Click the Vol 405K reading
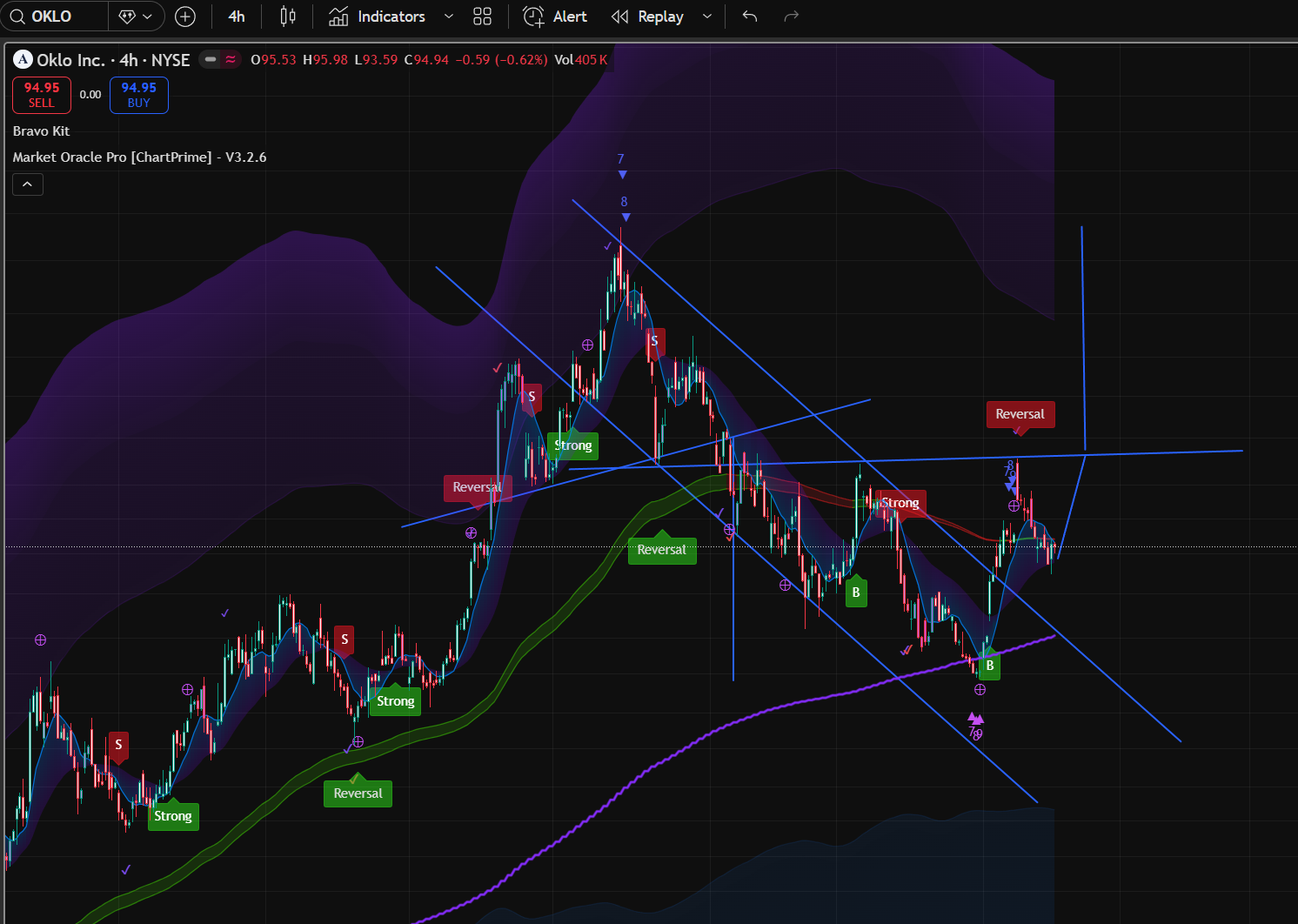Screen dimensions: 1298x924 (581, 60)
